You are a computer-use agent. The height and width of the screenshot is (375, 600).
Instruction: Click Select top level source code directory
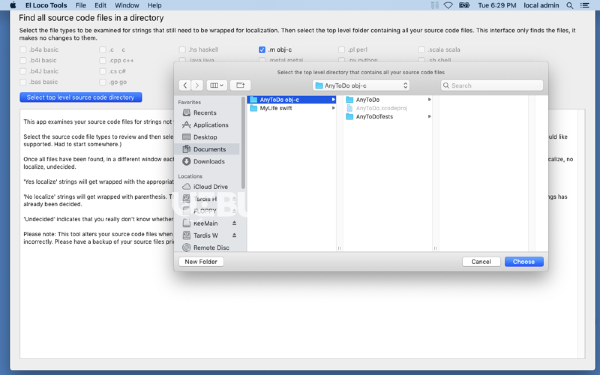81,97
